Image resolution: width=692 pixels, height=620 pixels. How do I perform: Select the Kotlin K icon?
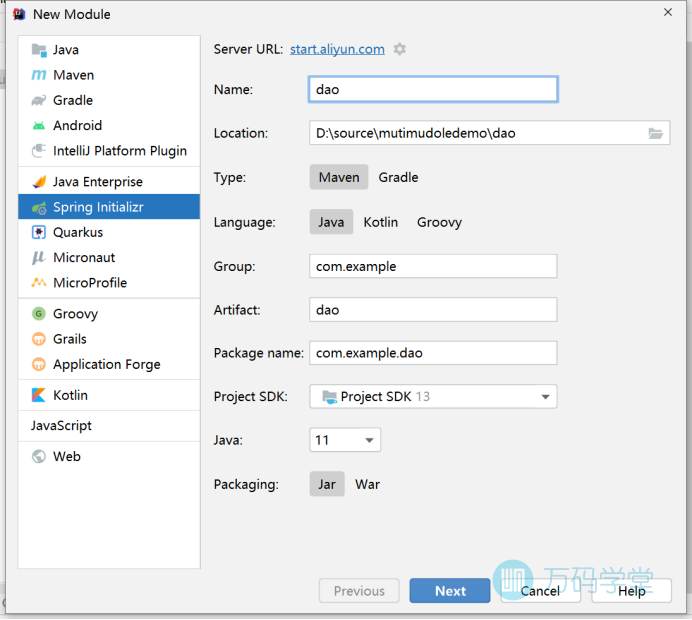click(39, 395)
